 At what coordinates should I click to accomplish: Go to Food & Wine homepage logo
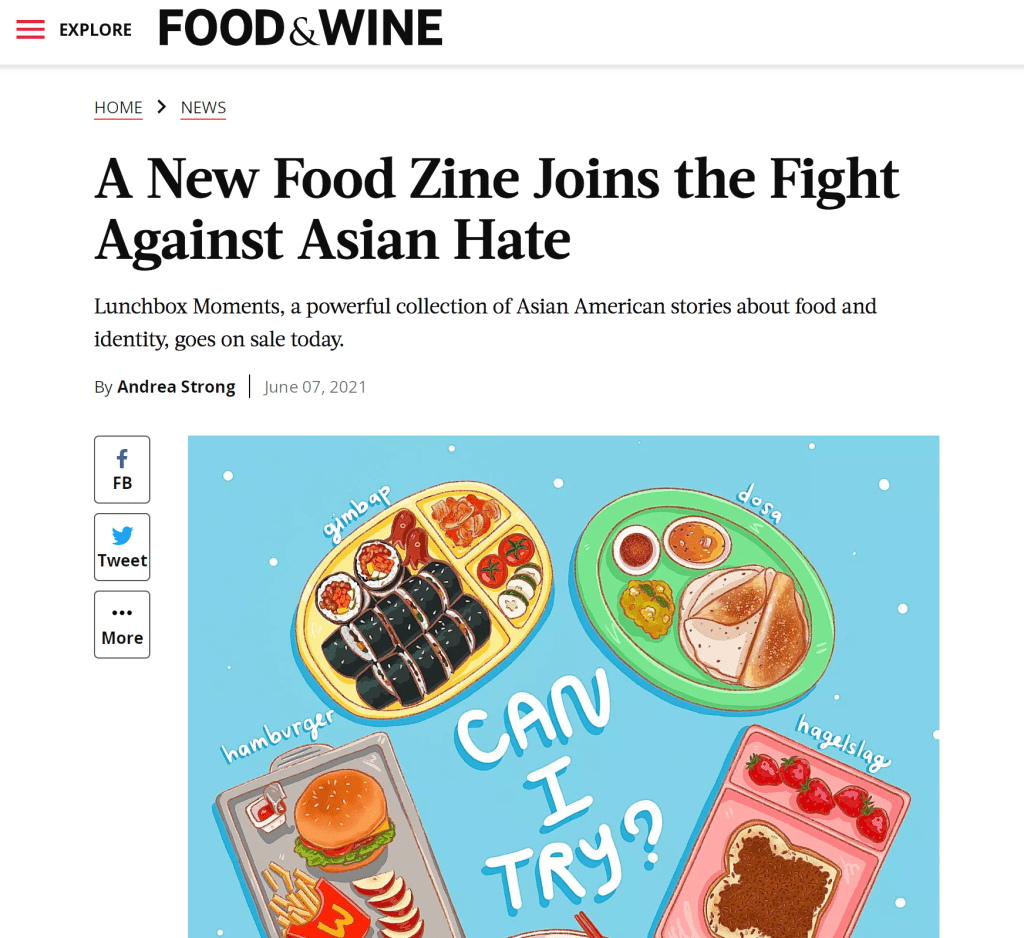click(x=300, y=28)
